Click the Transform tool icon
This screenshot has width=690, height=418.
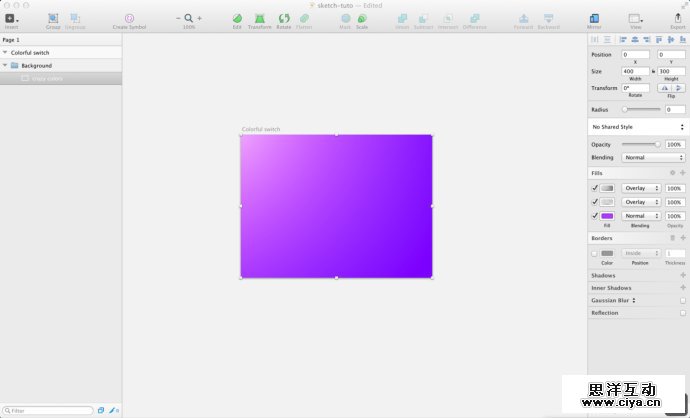260,19
